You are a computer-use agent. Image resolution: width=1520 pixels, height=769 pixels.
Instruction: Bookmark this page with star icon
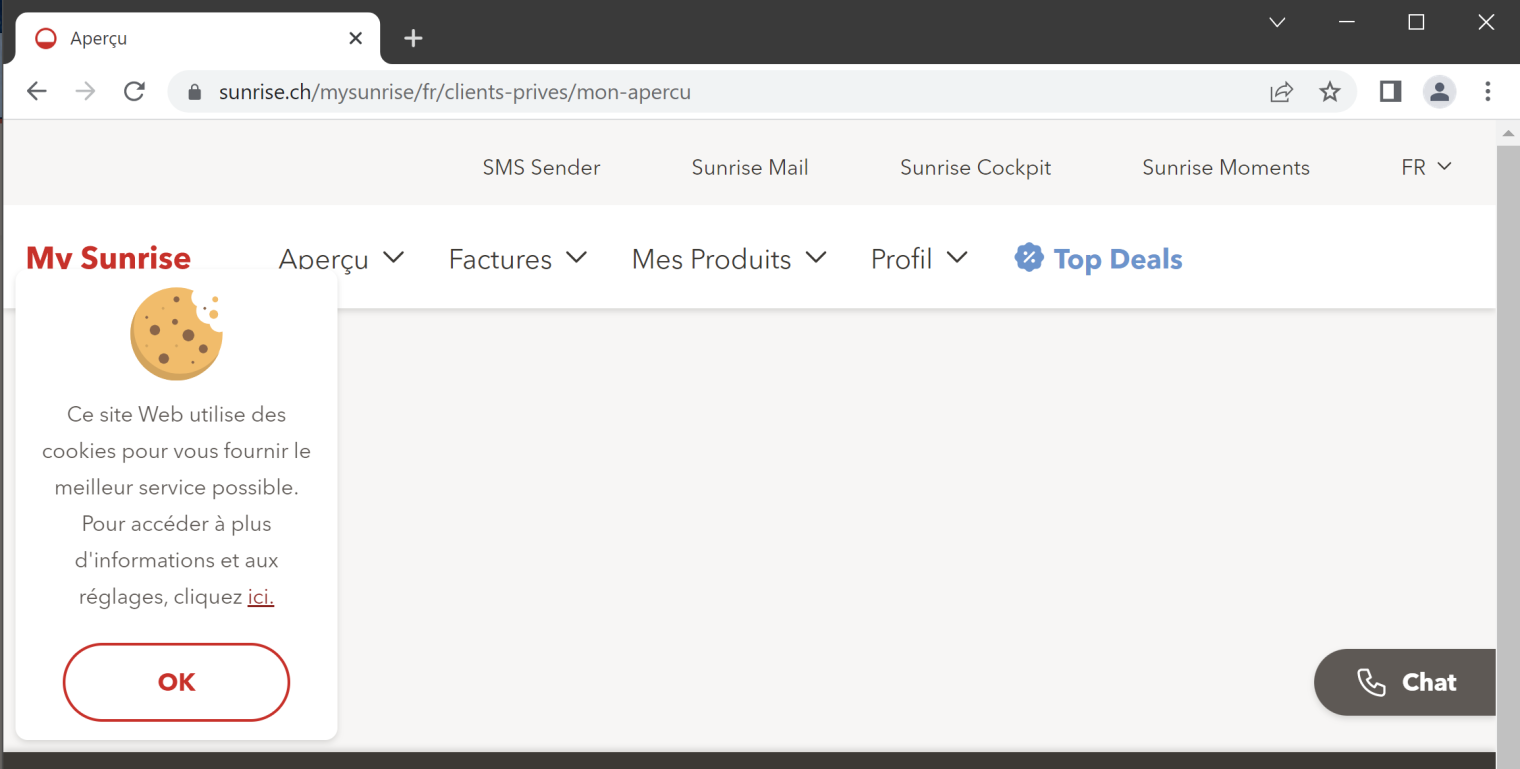pyautogui.click(x=1329, y=92)
